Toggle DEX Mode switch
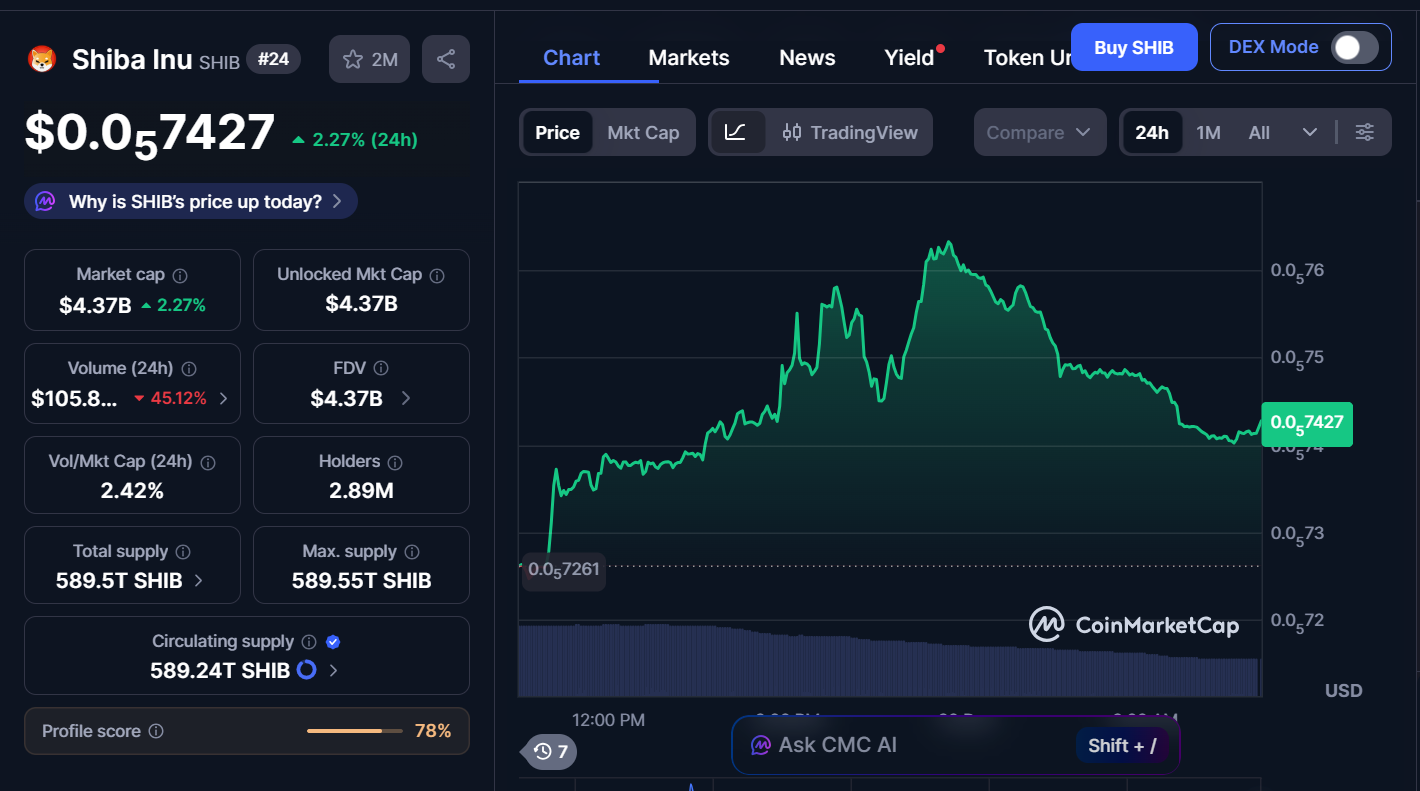The width and height of the screenshot is (1420, 791). tap(1354, 47)
